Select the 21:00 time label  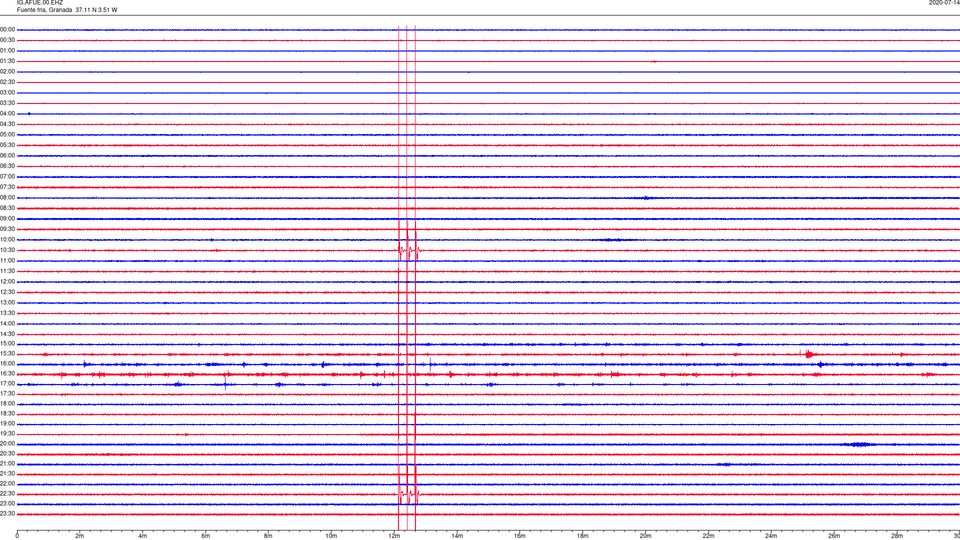(x=7, y=464)
